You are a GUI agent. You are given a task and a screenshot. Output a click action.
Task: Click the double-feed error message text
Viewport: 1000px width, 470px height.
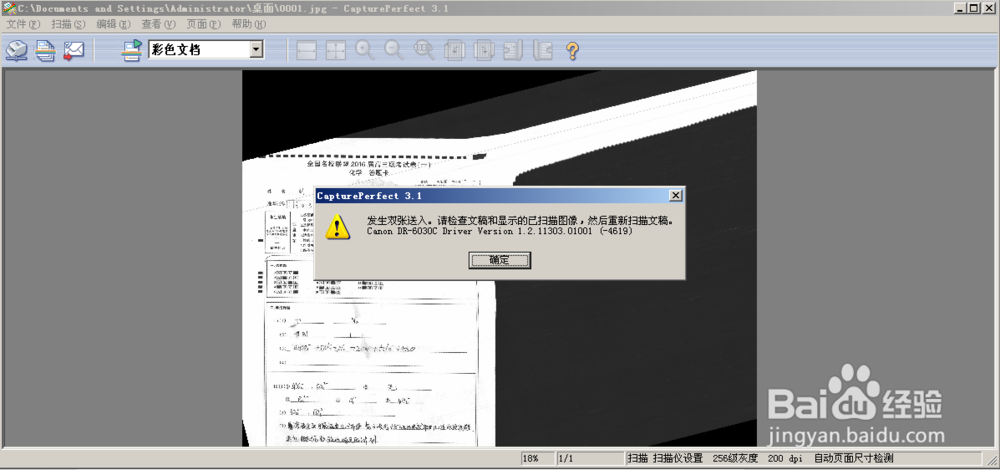point(520,220)
